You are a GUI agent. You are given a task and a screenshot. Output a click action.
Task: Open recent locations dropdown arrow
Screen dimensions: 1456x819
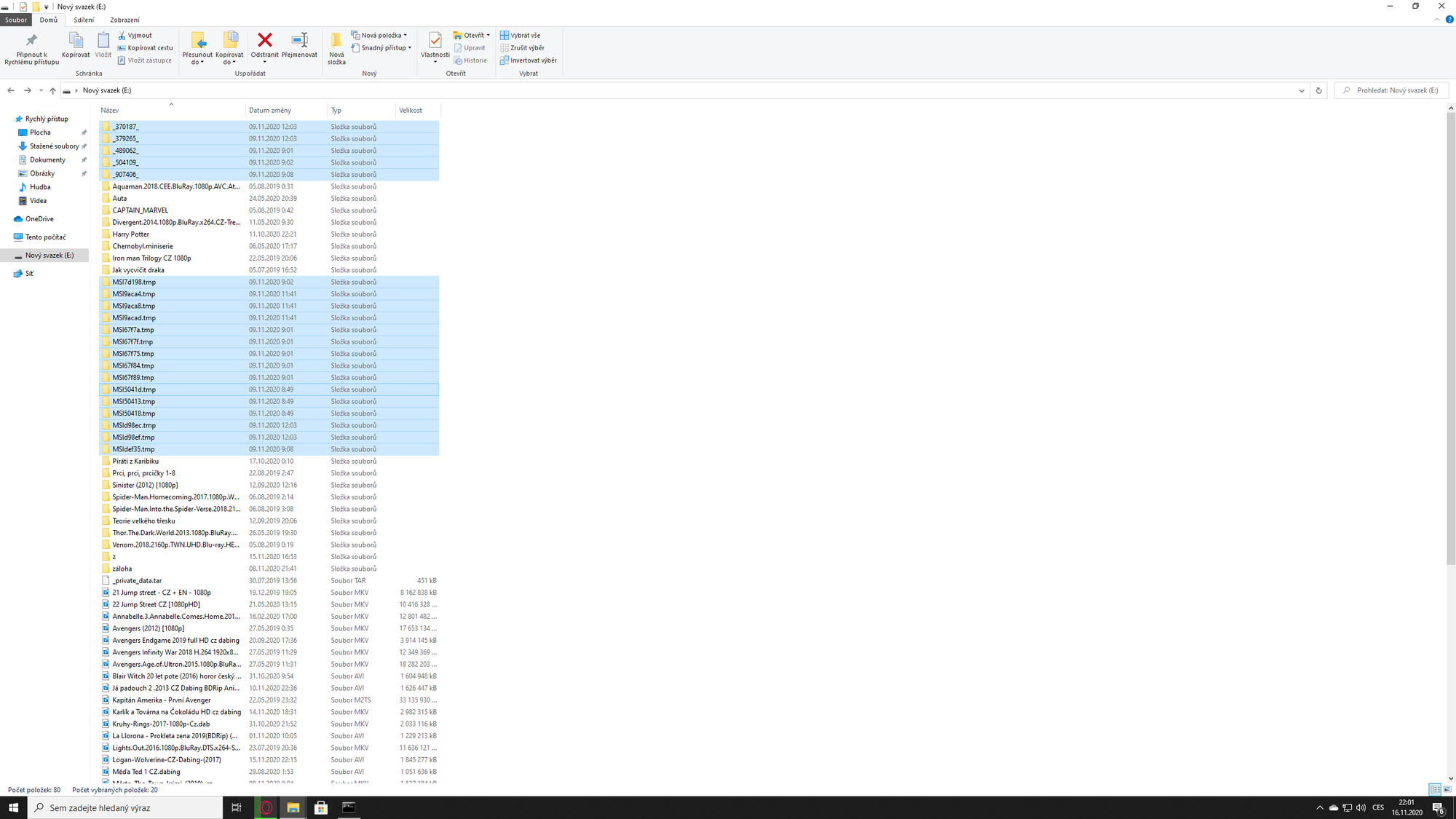41,90
